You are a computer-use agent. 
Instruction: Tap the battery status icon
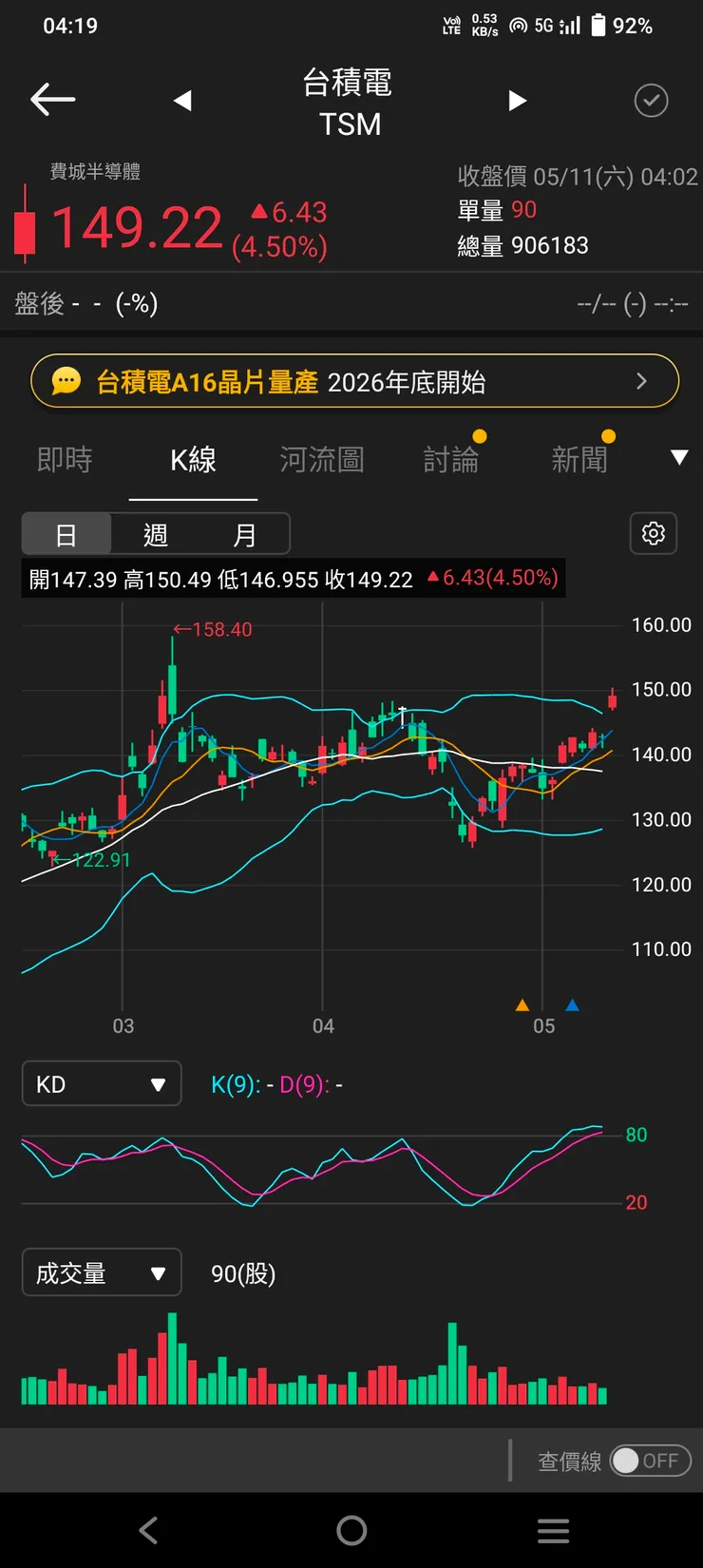598,25
